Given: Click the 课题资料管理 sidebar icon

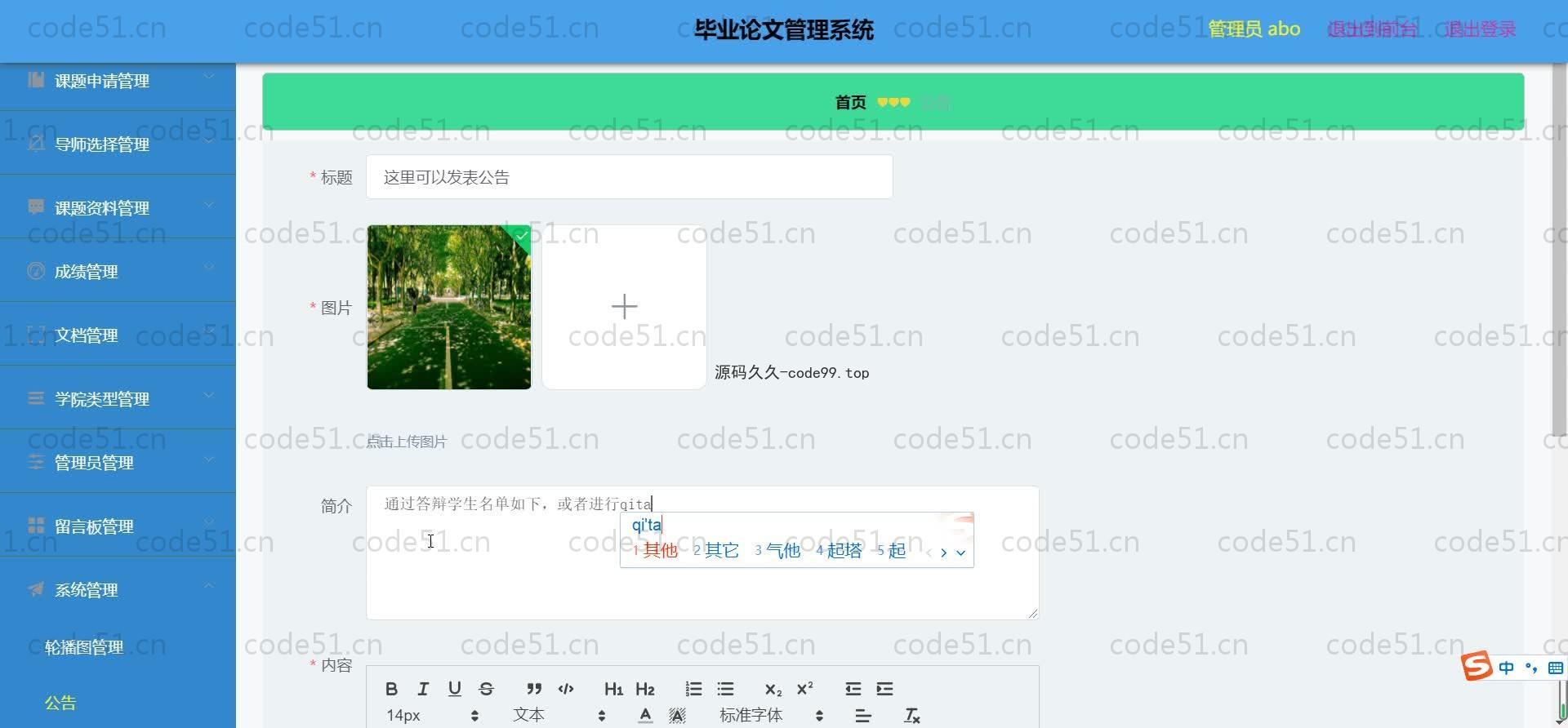Looking at the screenshot, I should [36, 206].
